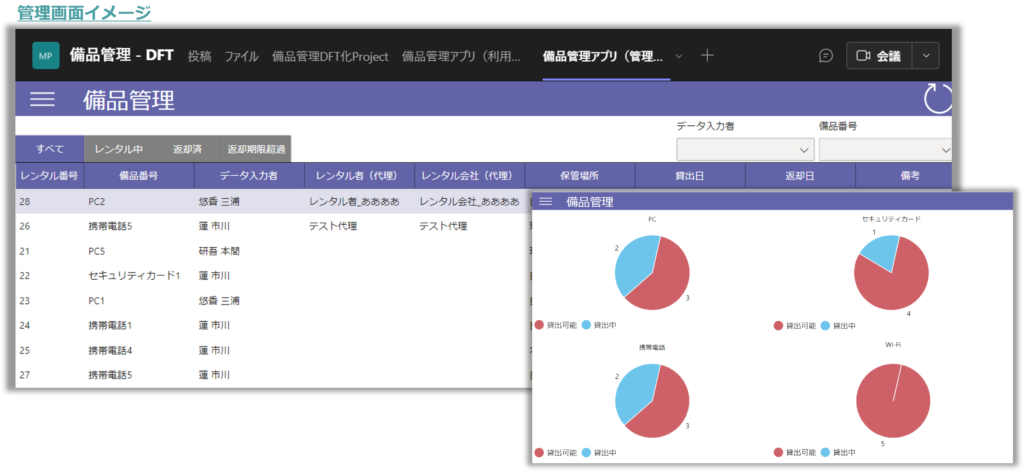Viewport: 1024px width, 472px height.
Task: Open the 備品管理DFT化Project tab
Action: 331,56
